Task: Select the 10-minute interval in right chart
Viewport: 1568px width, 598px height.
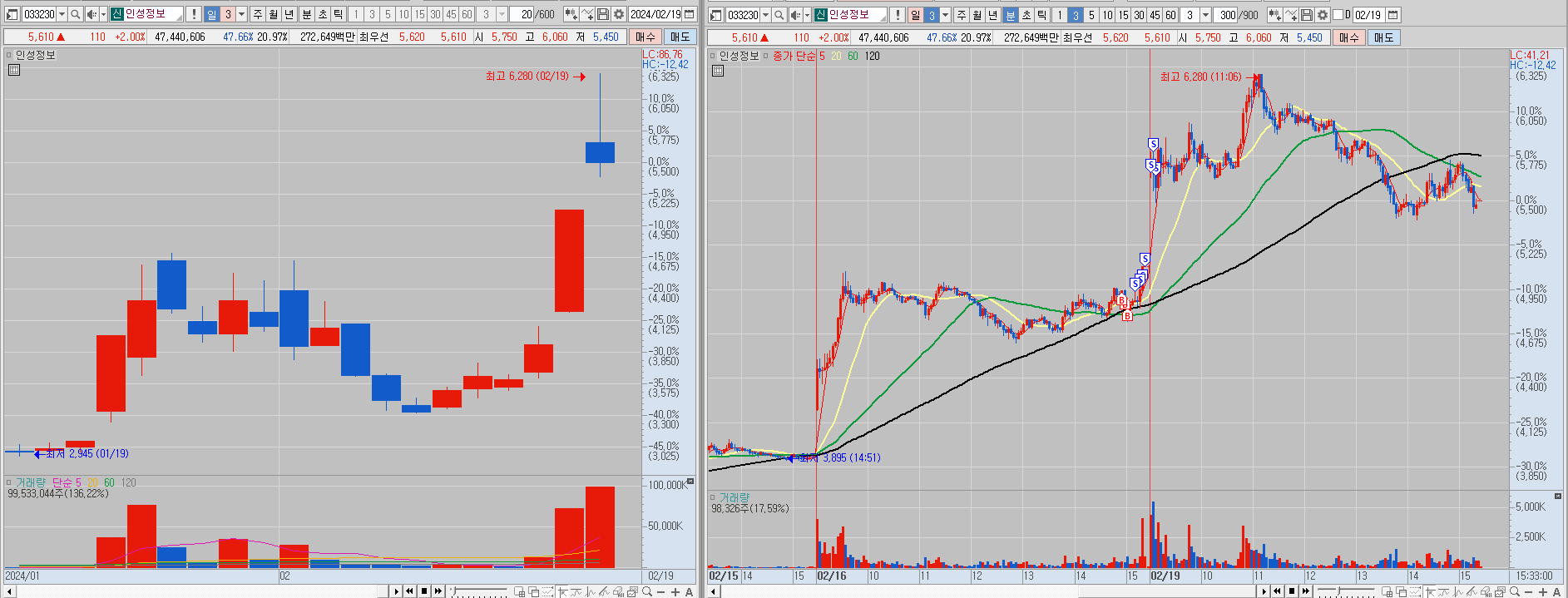Action: coord(1108,15)
